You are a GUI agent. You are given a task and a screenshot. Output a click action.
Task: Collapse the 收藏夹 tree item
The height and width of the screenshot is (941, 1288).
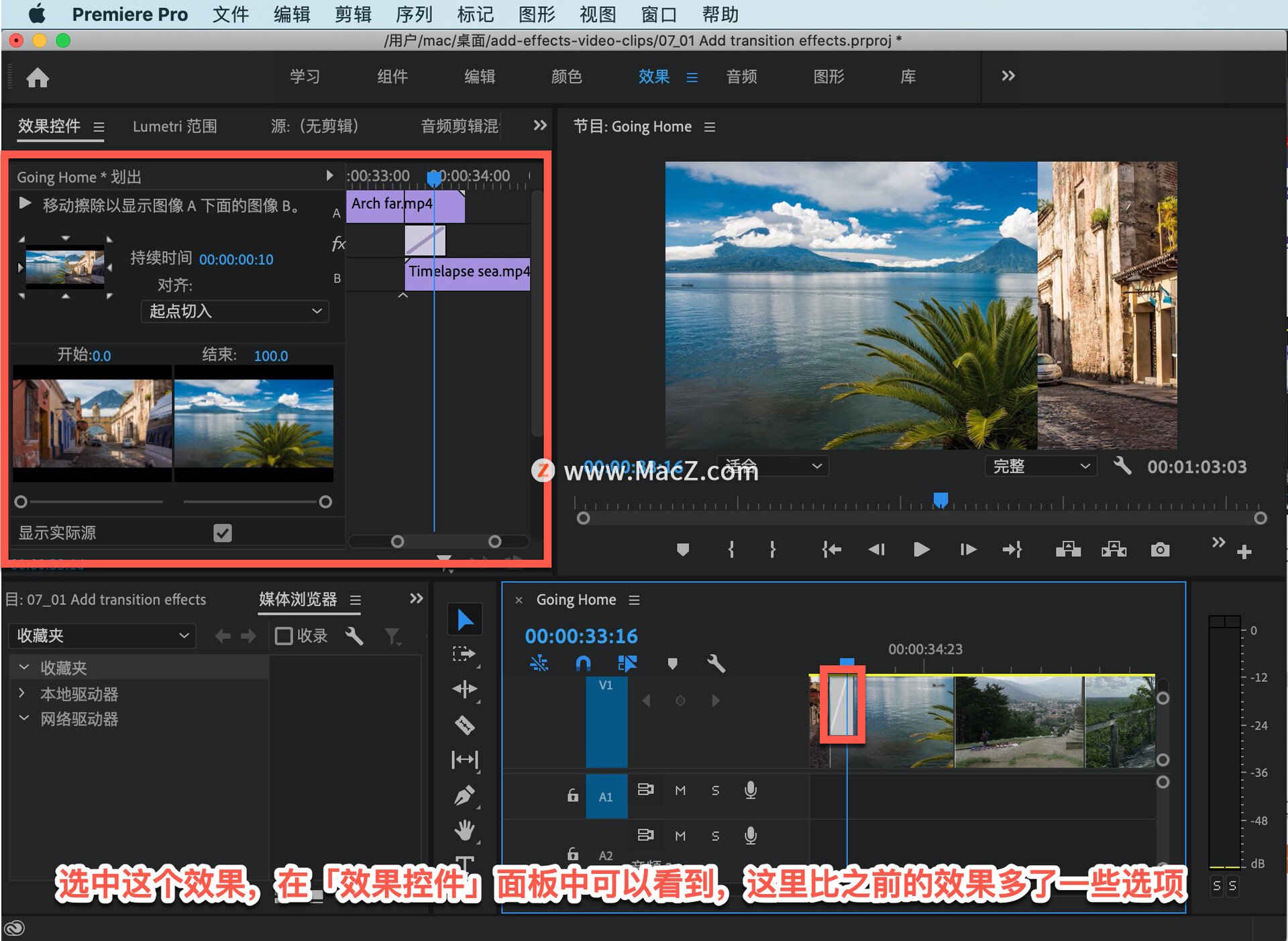pos(24,667)
